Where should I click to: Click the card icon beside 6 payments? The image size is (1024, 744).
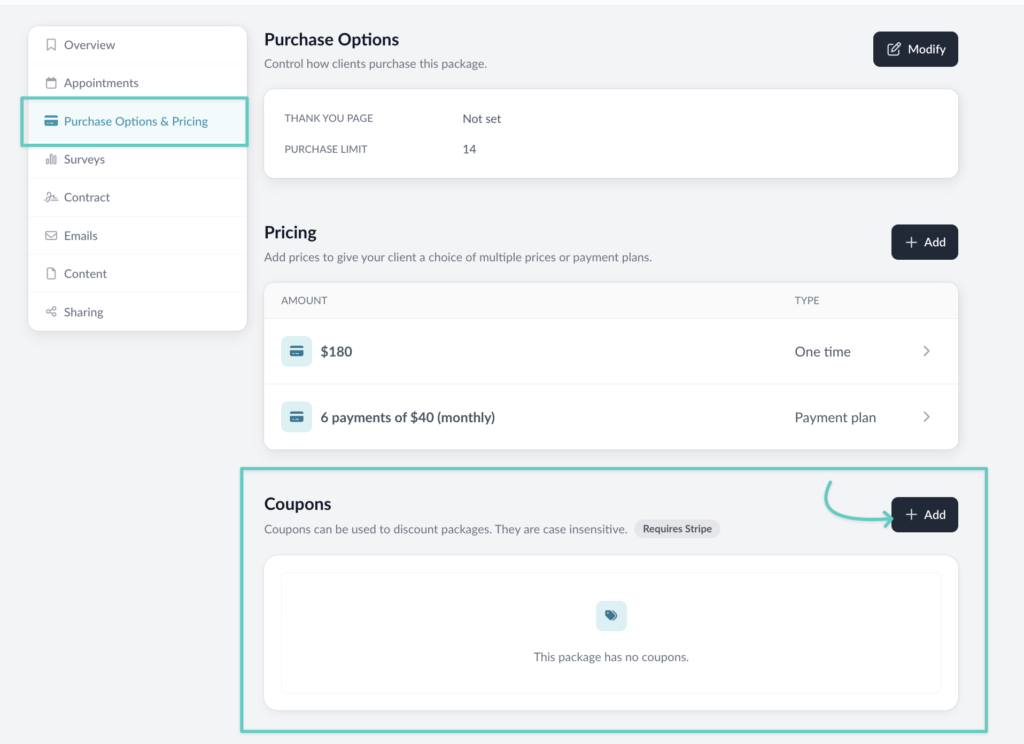tap(296, 417)
